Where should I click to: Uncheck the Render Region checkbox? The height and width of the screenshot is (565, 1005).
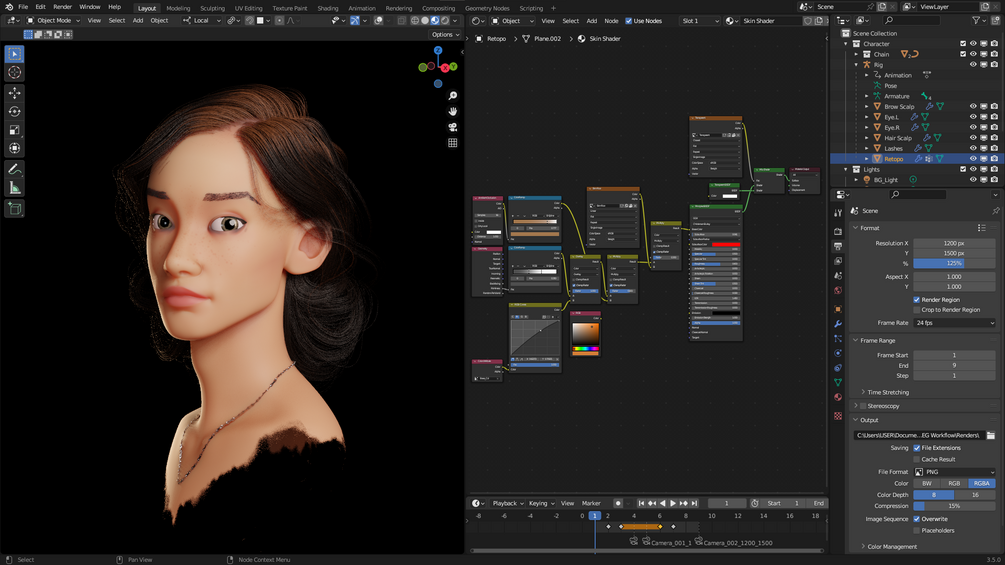click(x=917, y=300)
